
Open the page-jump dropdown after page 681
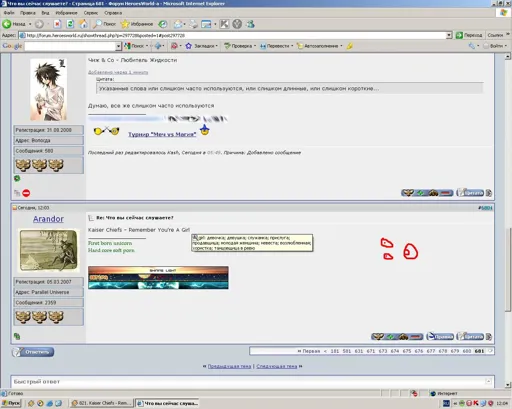tap(490, 351)
